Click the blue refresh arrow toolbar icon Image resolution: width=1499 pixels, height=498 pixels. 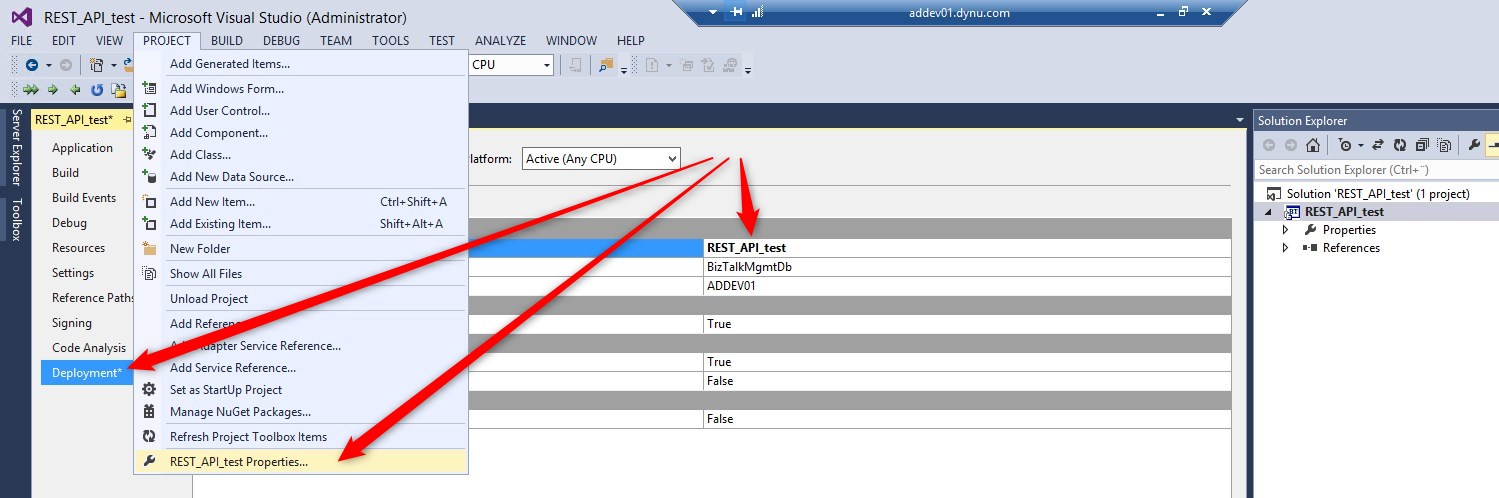pos(97,89)
